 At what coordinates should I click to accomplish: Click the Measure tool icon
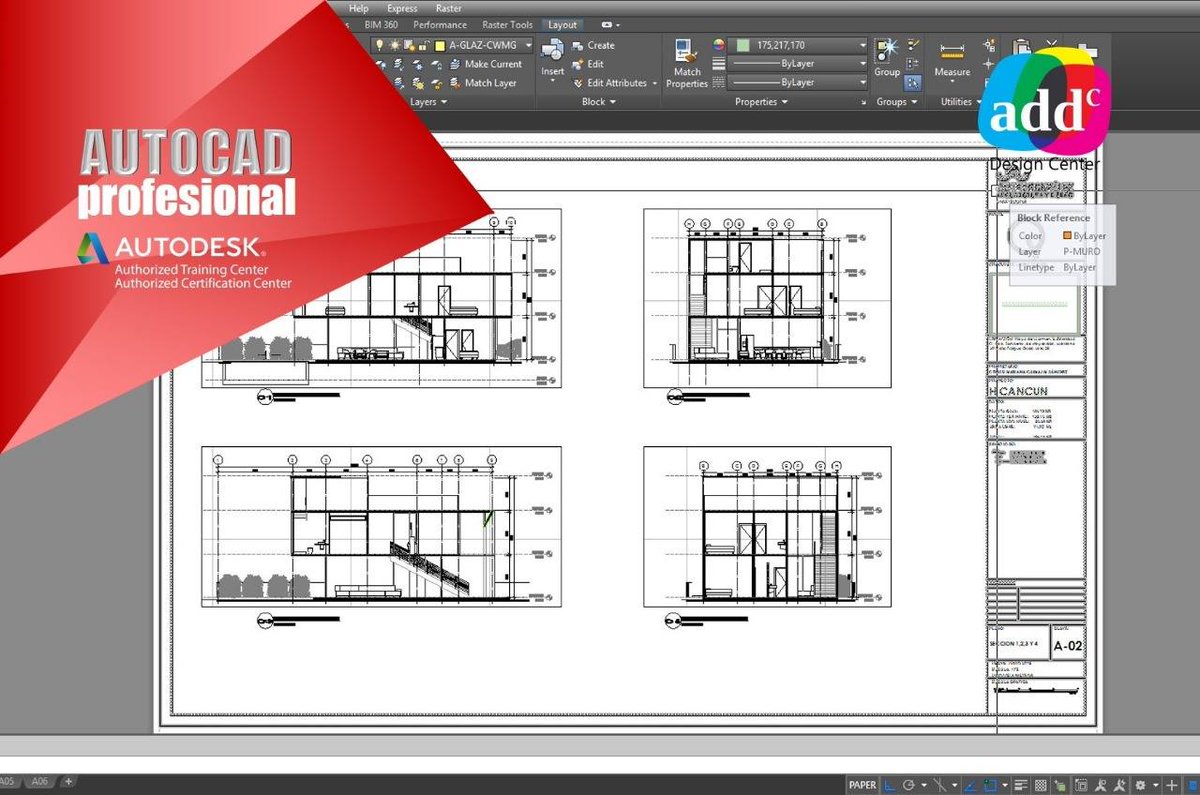[x=952, y=50]
